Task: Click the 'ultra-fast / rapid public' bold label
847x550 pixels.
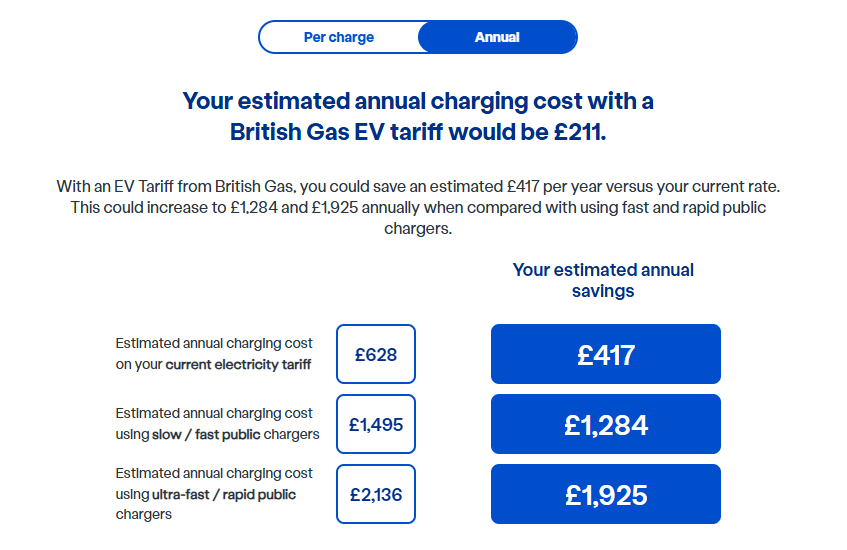Action: pos(224,494)
